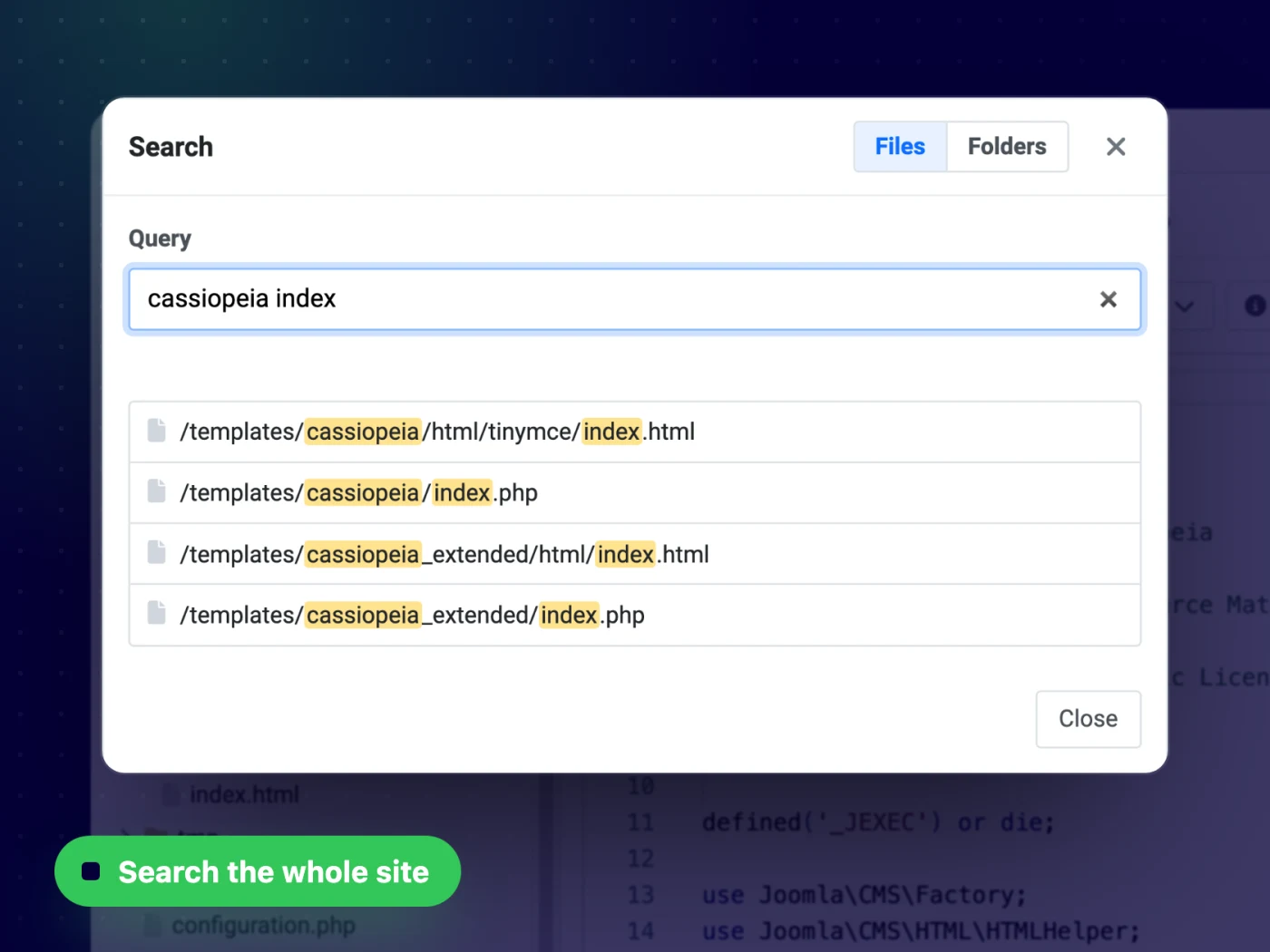Click code line "defined('_JEXEC') or die;" in editor
Viewport: 1270px width, 952px height.
(x=878, y=822)
